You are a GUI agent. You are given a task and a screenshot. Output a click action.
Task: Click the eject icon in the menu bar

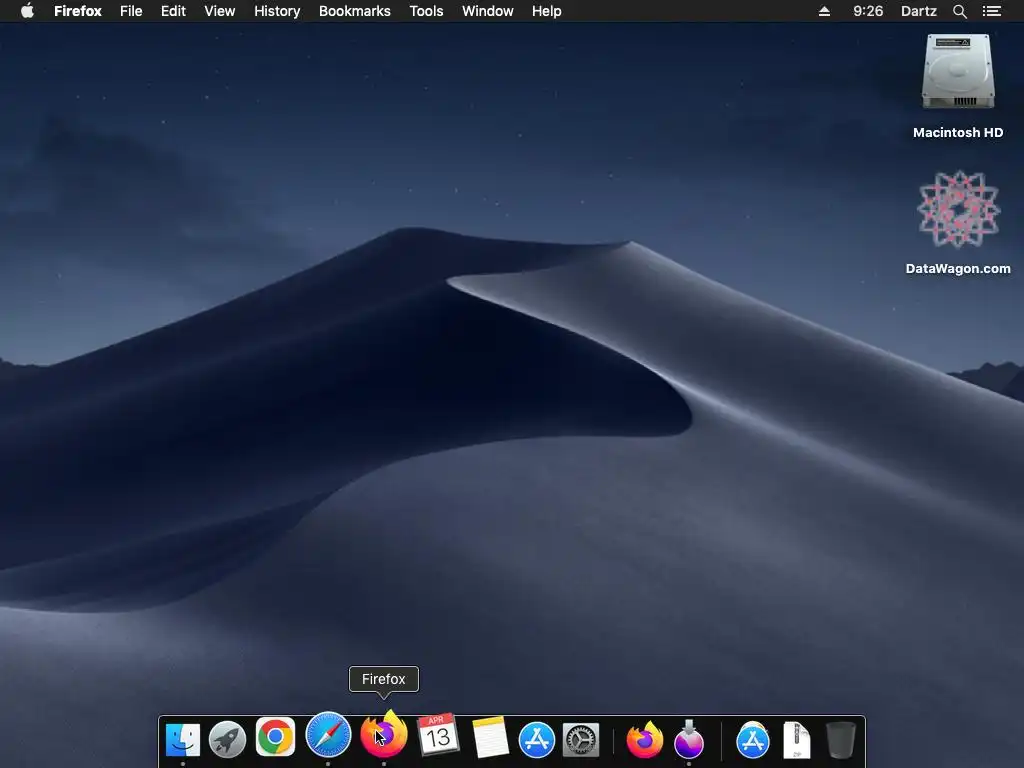(x=824, y=11)
